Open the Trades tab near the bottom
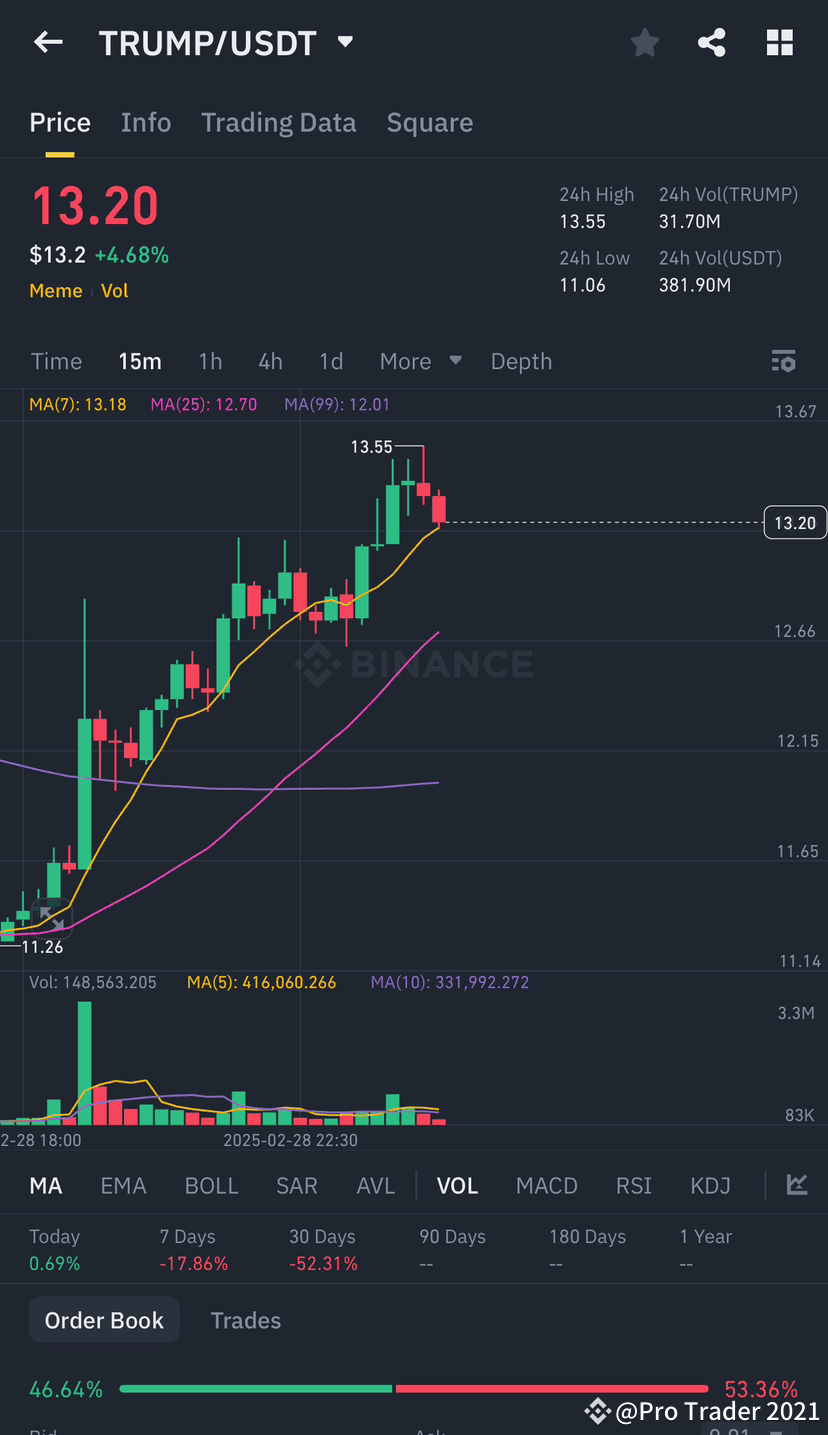 coord(245,1320)
